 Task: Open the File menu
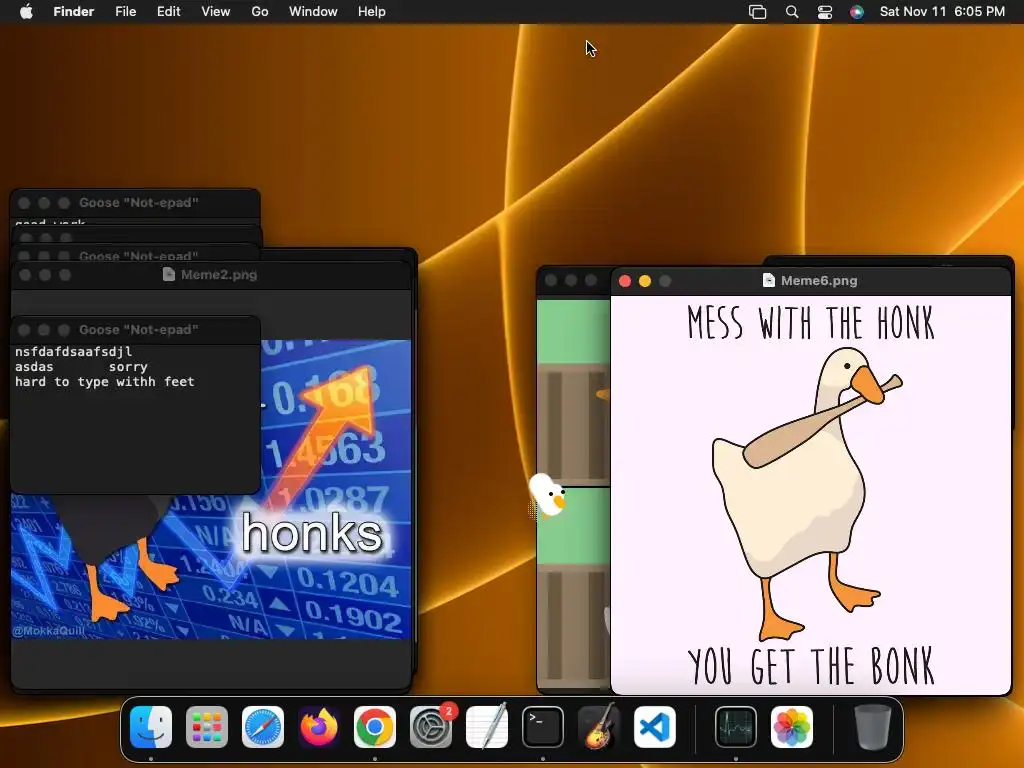[125, 12]
